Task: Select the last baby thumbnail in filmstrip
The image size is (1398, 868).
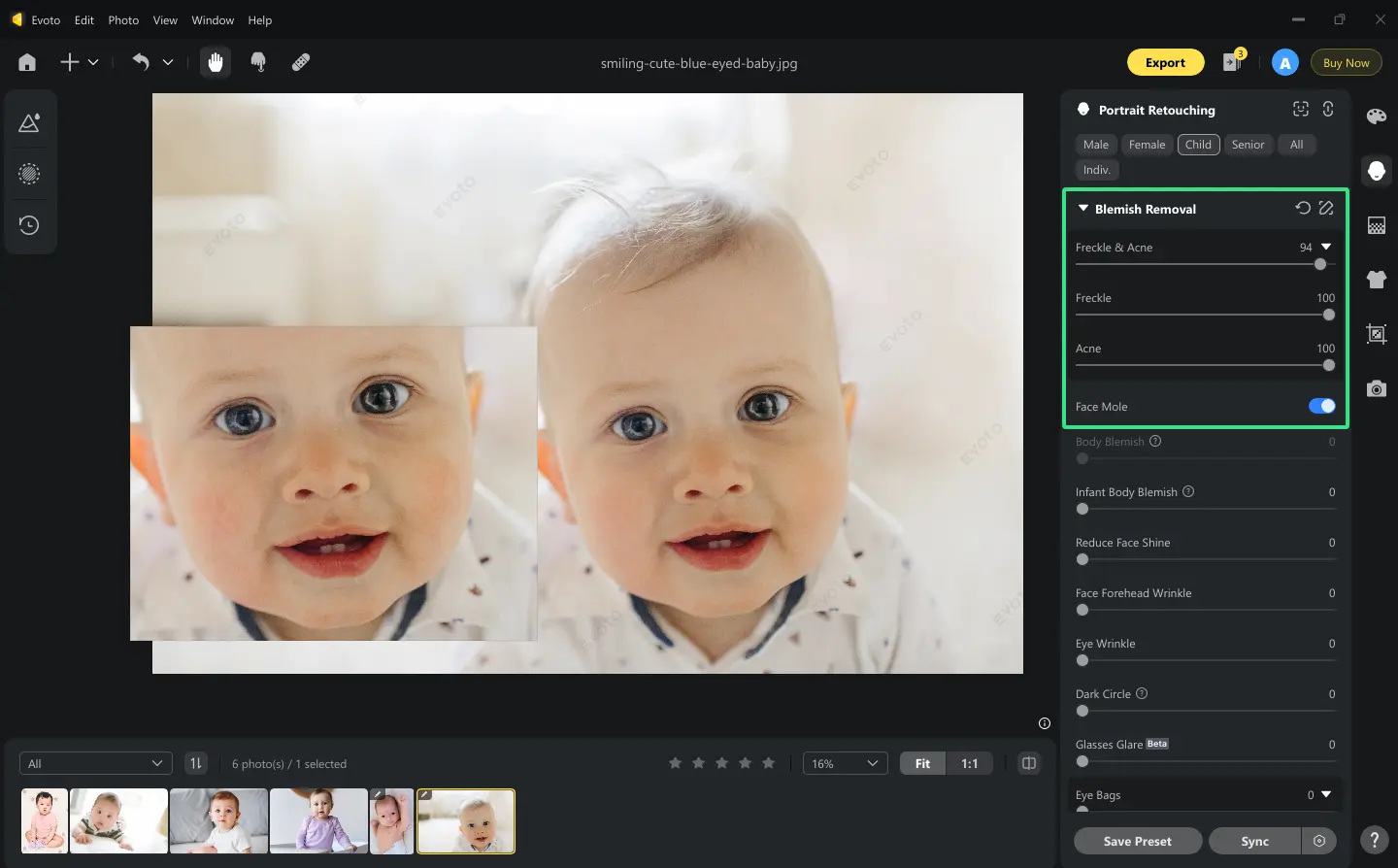Action: point(465,820)
